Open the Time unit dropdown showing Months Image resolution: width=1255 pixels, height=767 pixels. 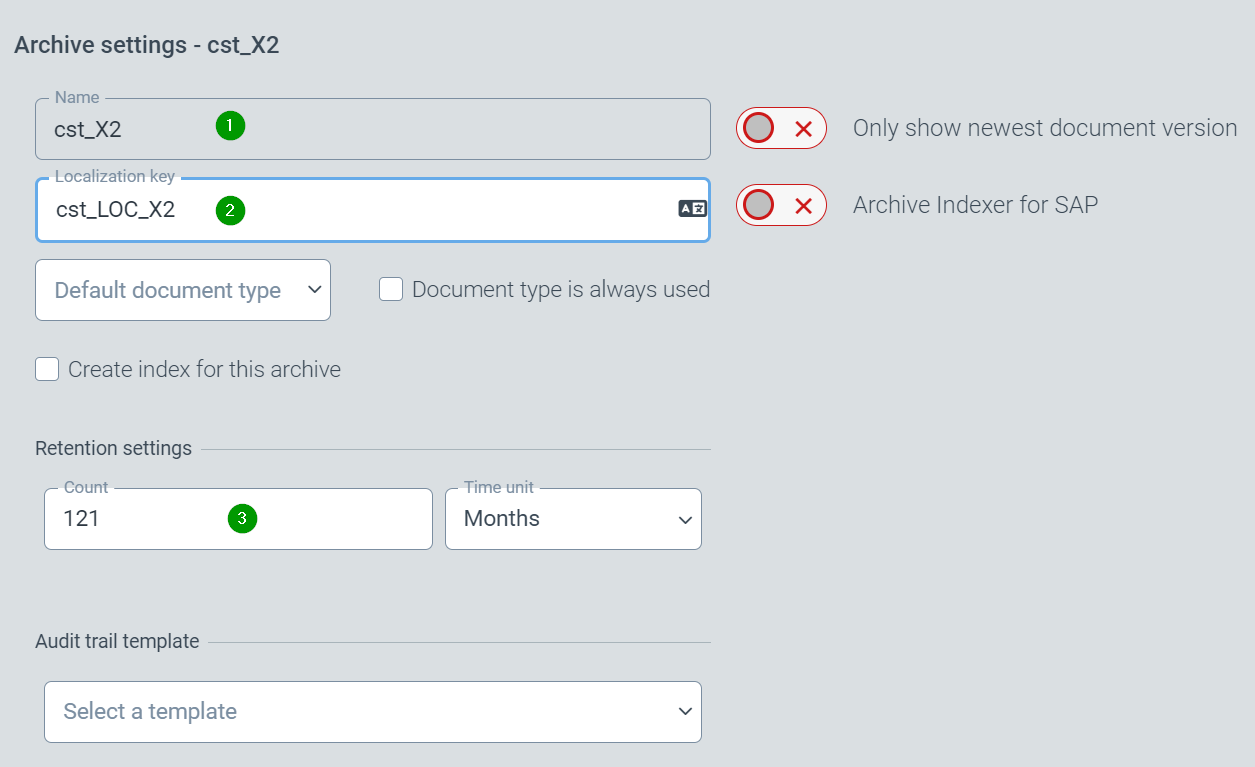click(x=573, y=518)
